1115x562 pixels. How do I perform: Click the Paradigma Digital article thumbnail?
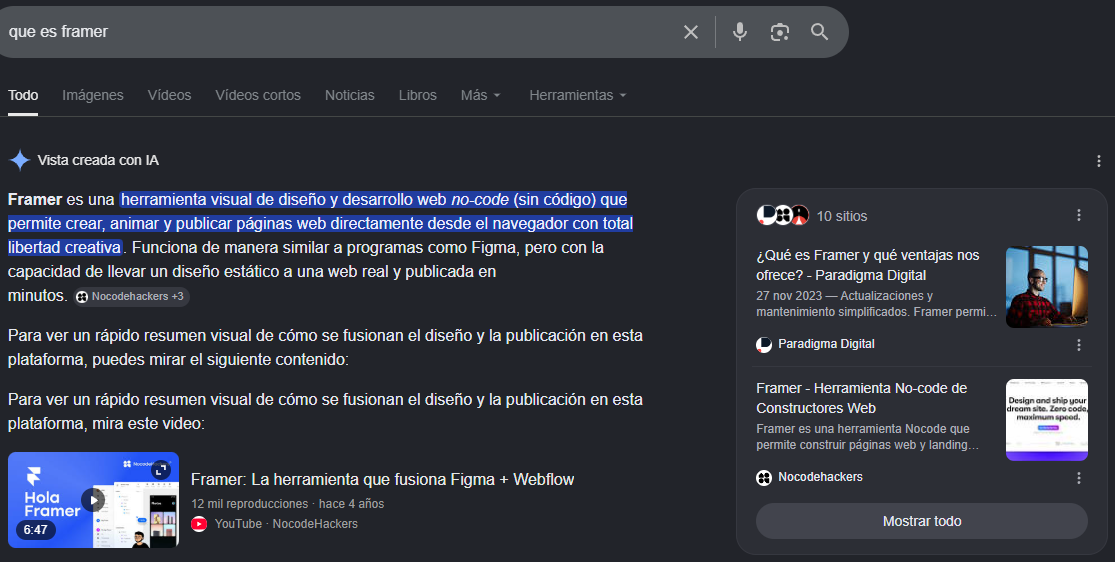click(x=1047, y=287)
